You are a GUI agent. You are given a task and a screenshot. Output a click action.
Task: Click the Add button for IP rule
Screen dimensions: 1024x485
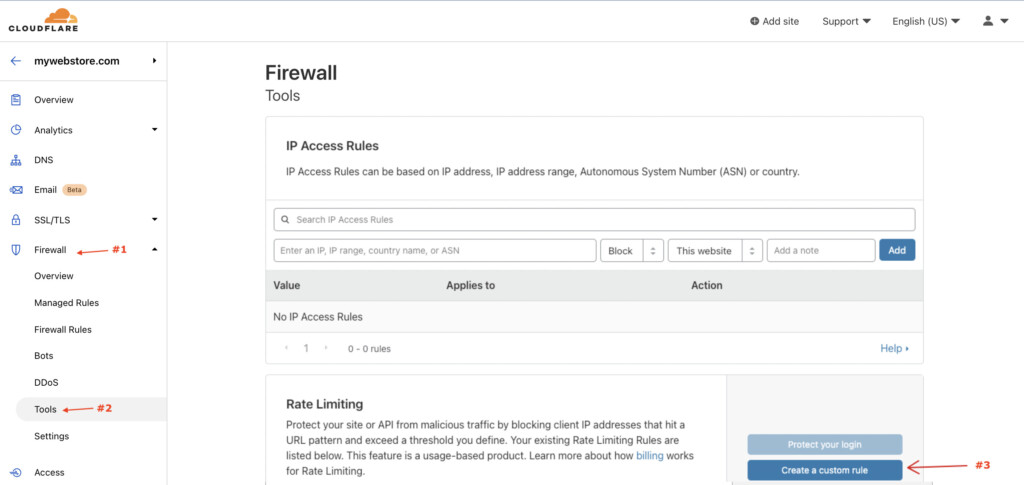click(897, 251)
